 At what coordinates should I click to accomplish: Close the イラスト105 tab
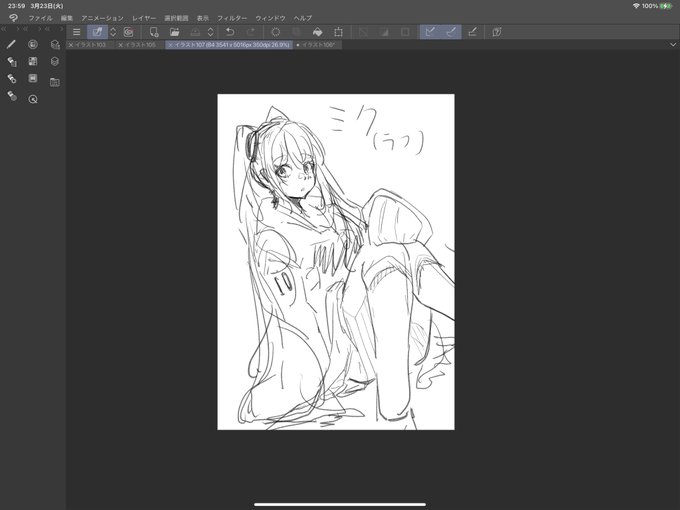[121, 45]
